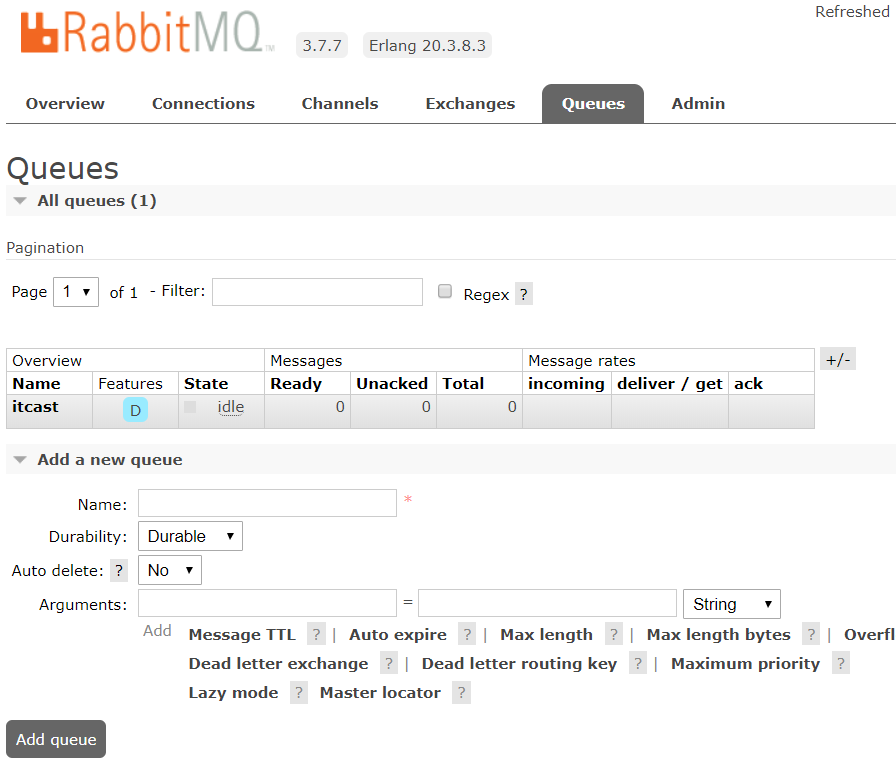This screenshot has height=778, width=896.
Task: Select the Queues tab
Action: click(x=593, y=103)
